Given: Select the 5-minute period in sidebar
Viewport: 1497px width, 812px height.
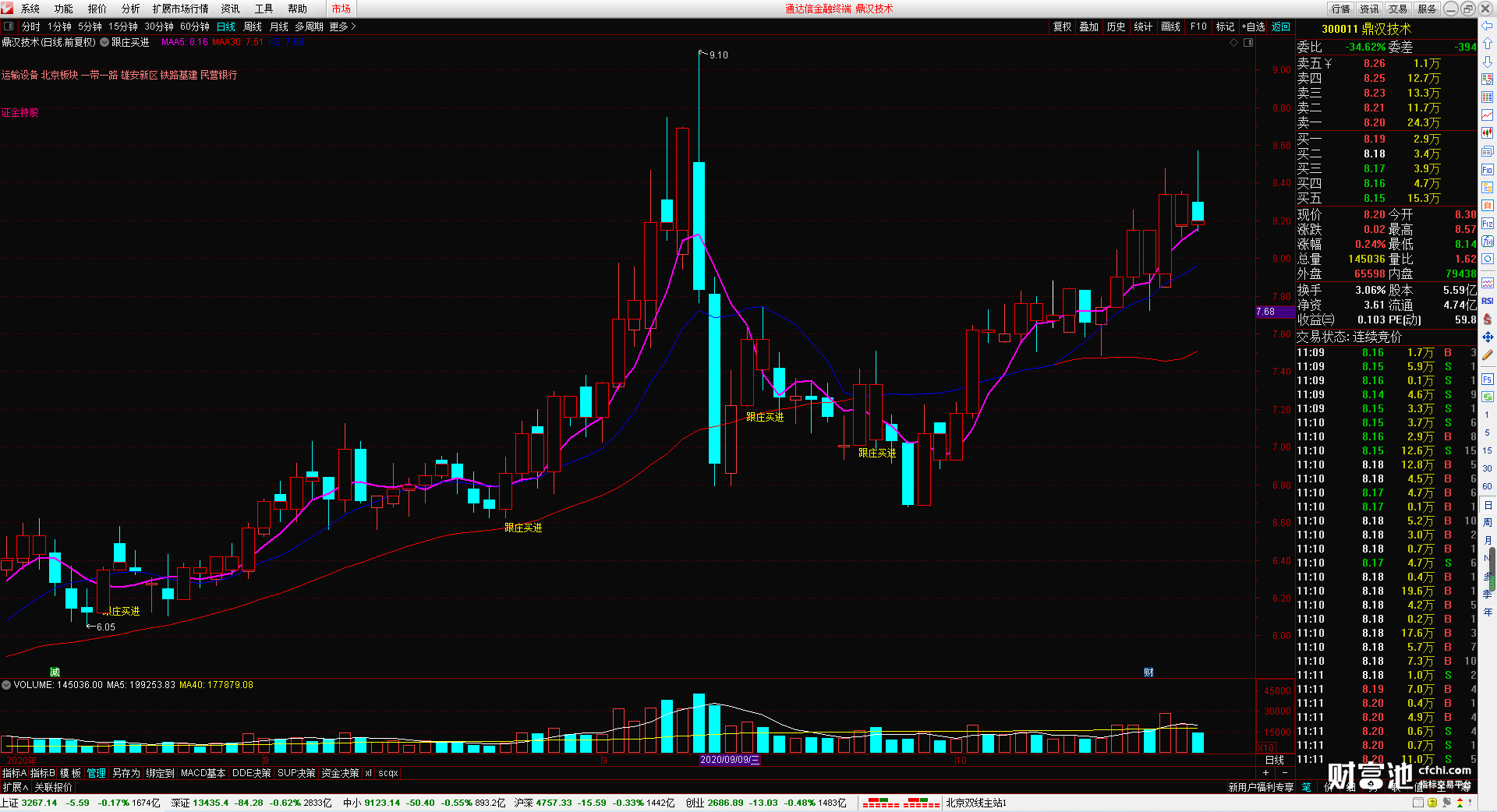Looking at the screenshot, I should click(x=1487, y=432).
